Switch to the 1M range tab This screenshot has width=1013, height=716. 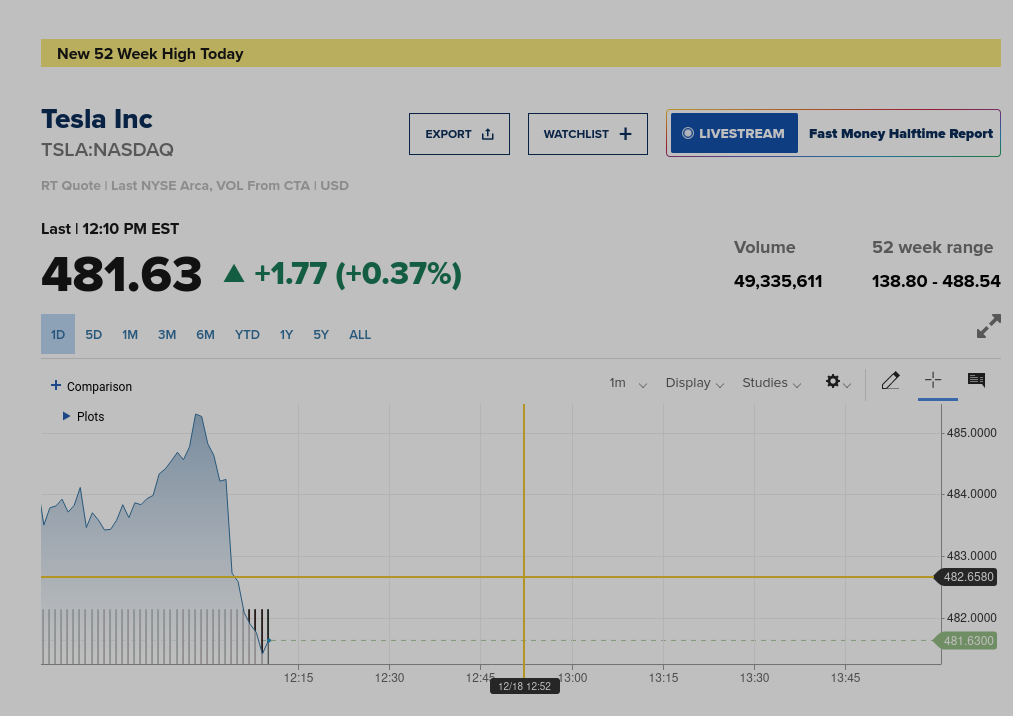pos(130,334)
